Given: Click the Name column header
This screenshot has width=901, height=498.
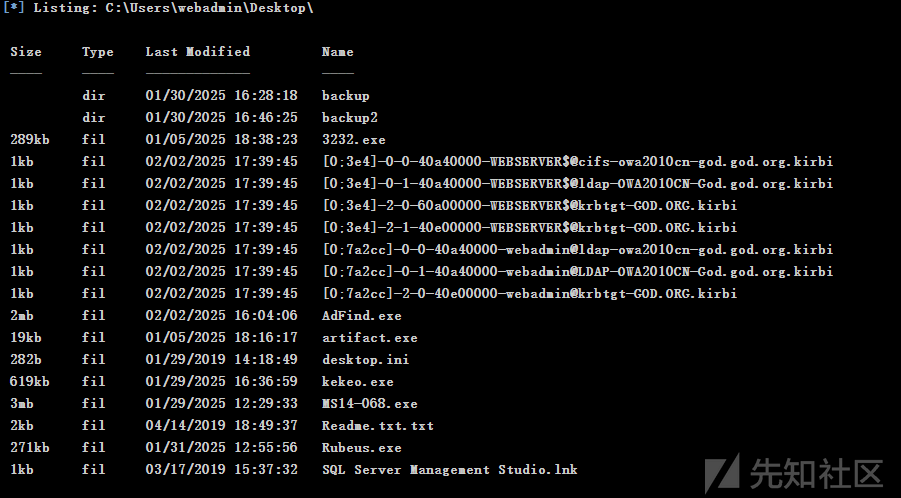Looking at the screenshot, I should pyautogui.click(x=337, y=52).
